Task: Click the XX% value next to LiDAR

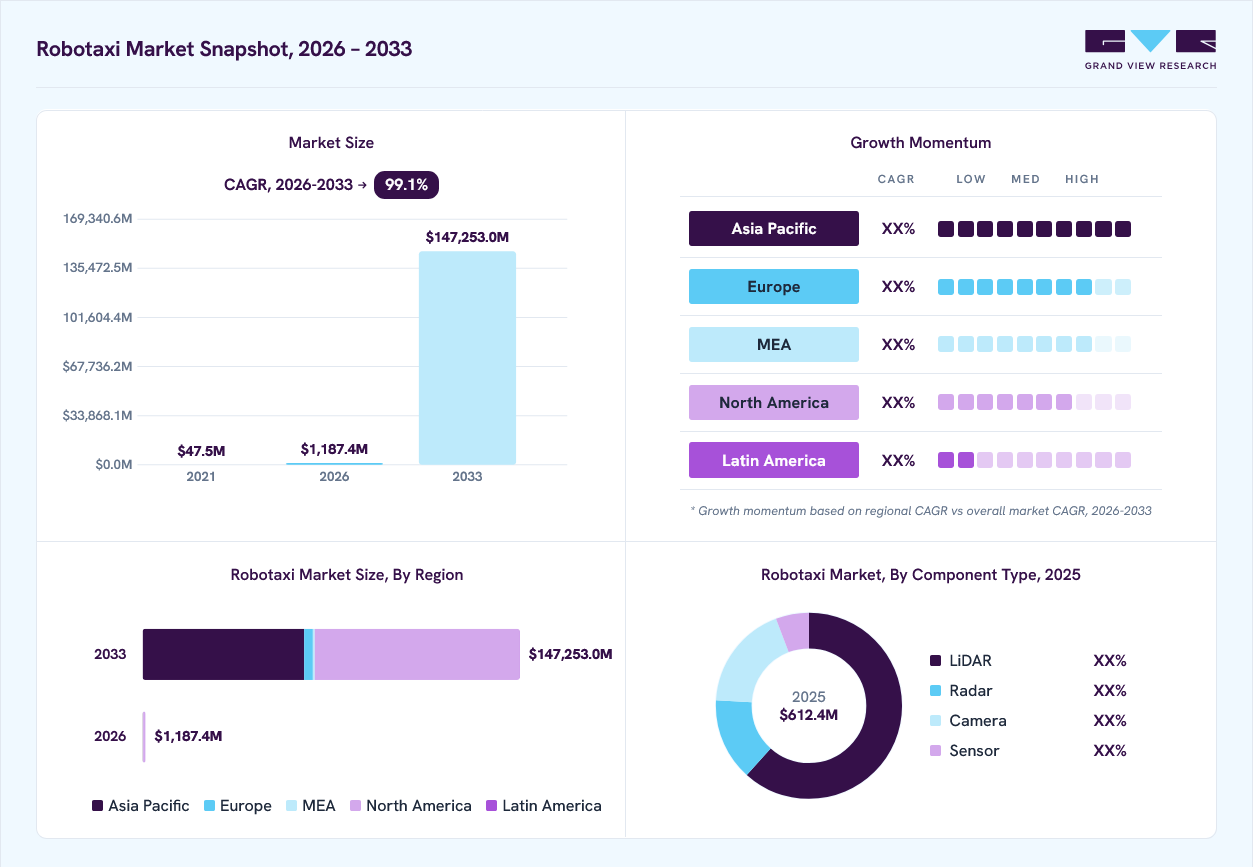Action: coord(1110,661)
